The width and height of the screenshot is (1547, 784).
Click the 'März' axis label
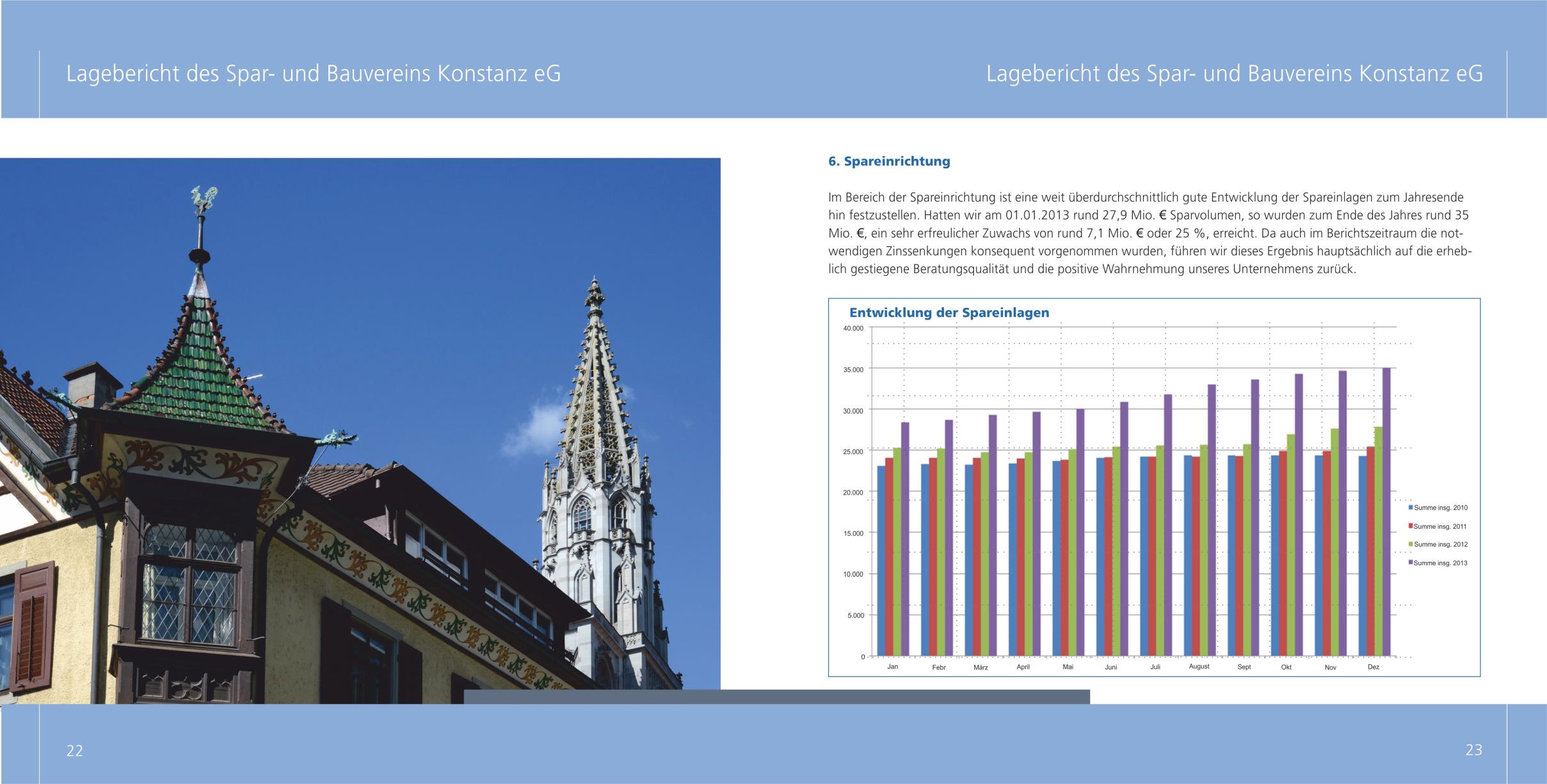981,668
